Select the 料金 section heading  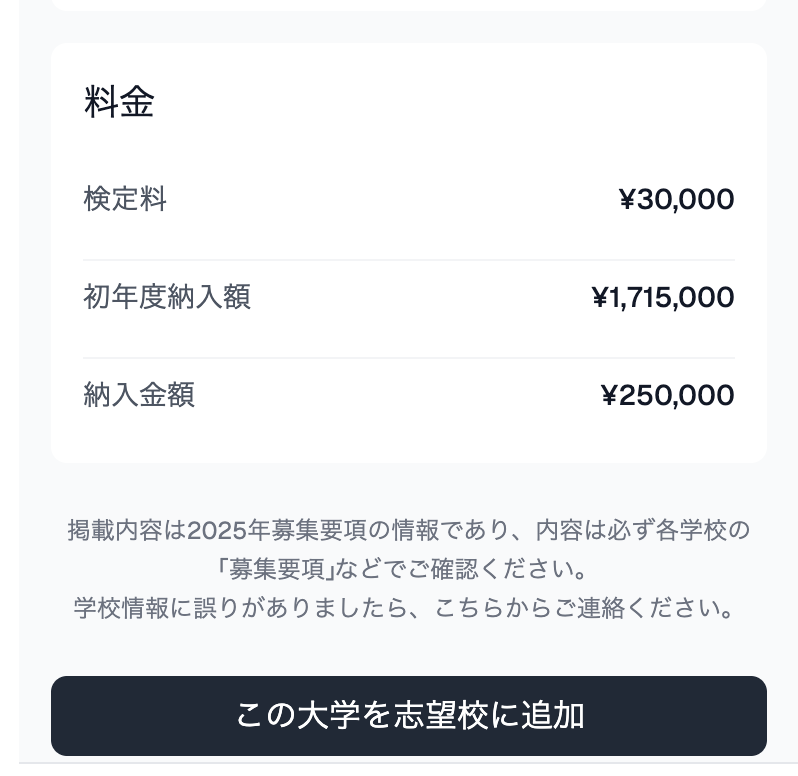pyautogui.click(x=119, y=102)
